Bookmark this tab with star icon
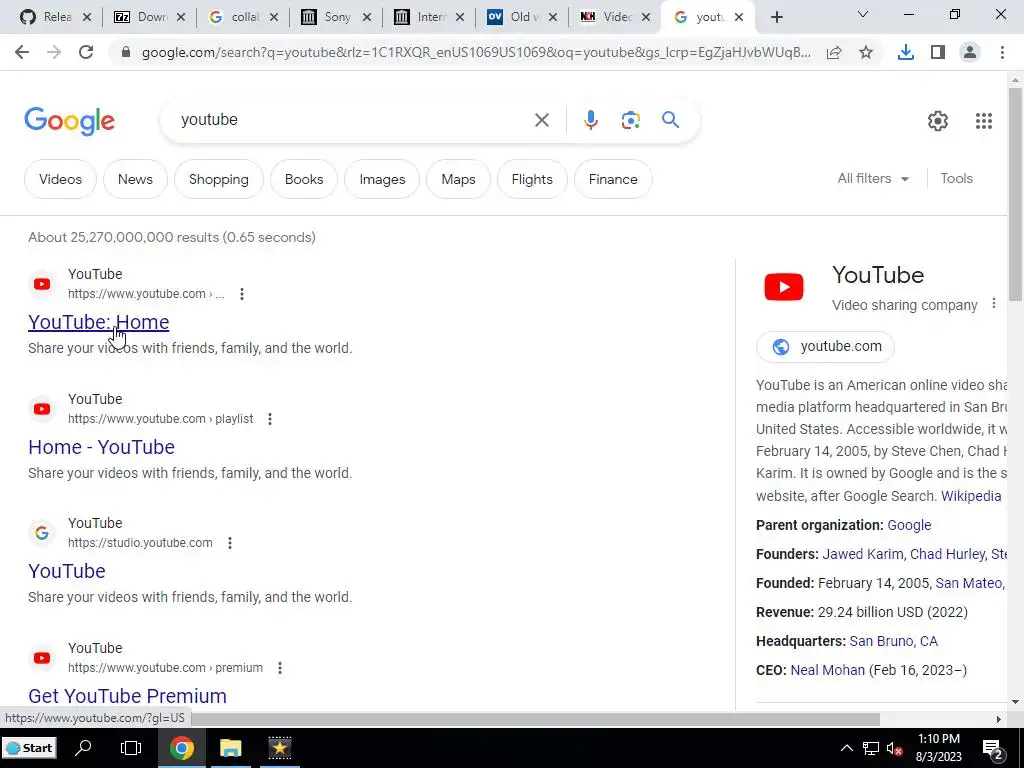The width and height of the screenshot is (1024, 768). 866,52
